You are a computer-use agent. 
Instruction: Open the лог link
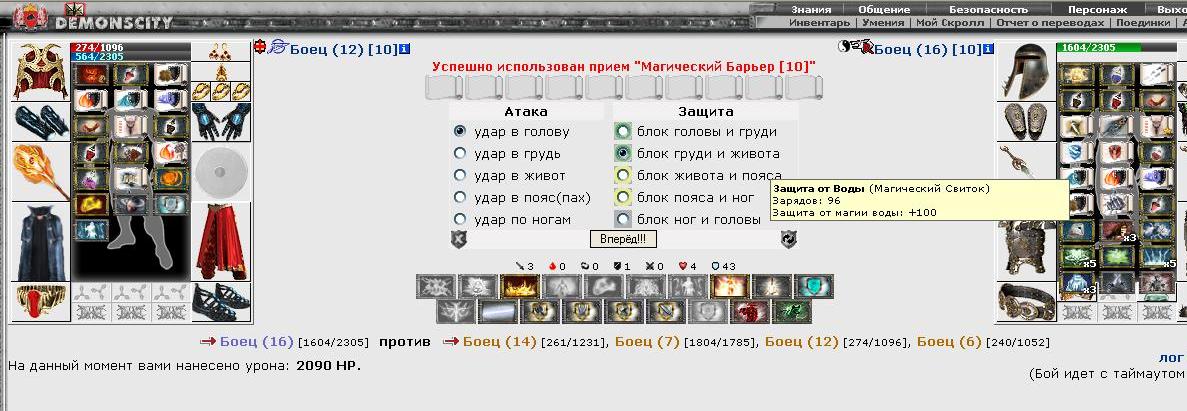click(1172, 357)
